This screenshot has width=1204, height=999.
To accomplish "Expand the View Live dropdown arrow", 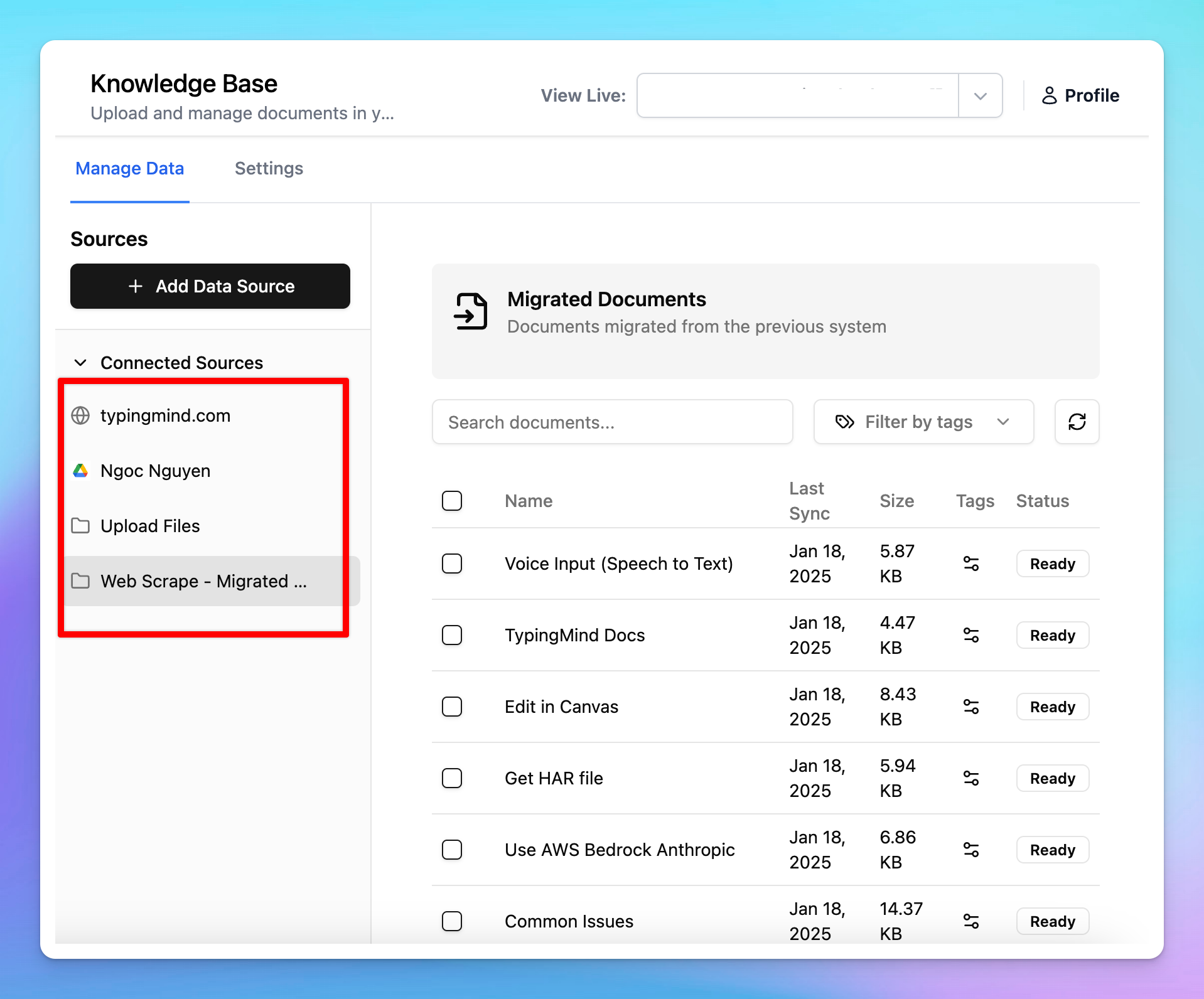I will click(980, 95).
